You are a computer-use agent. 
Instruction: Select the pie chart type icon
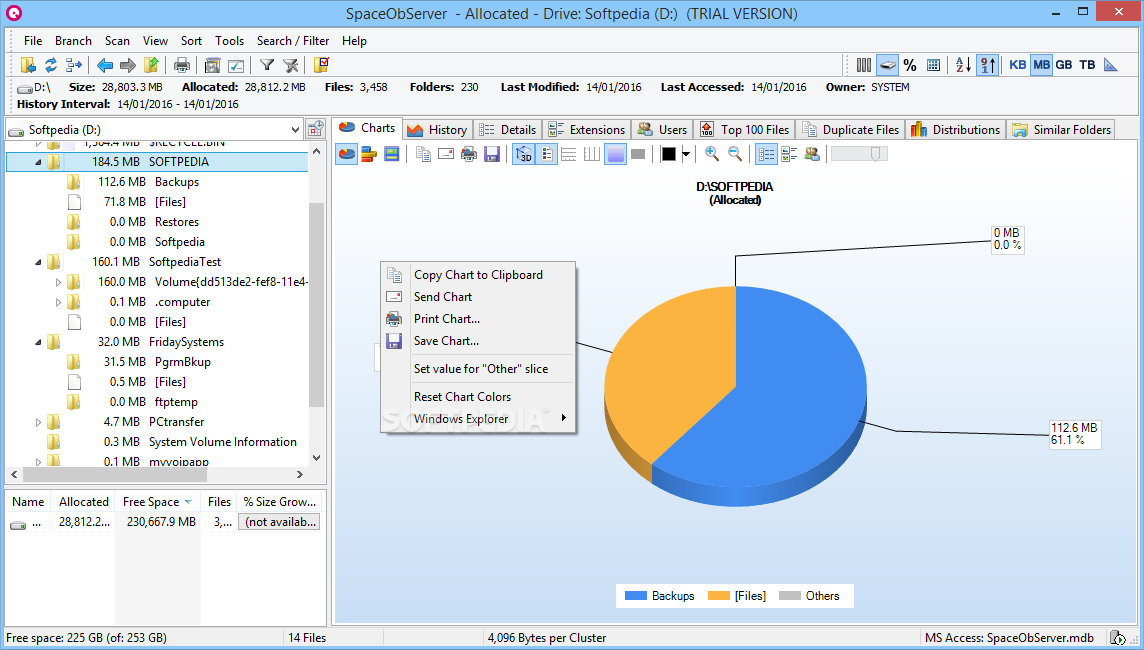[x=347, y=154]
